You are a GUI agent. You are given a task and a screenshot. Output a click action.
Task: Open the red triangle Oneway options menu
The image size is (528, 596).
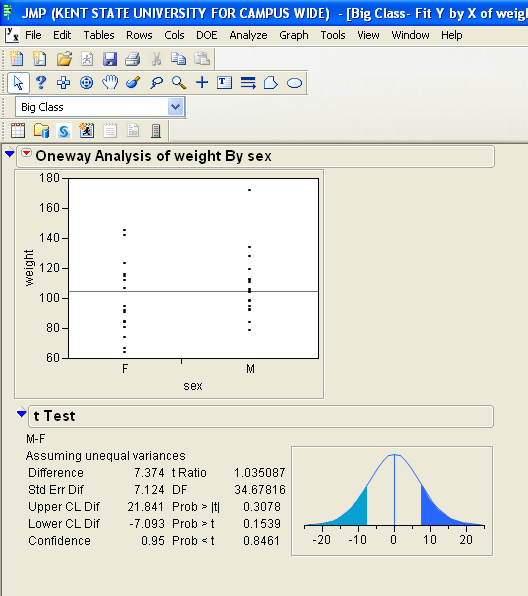(x=26, y=153)
